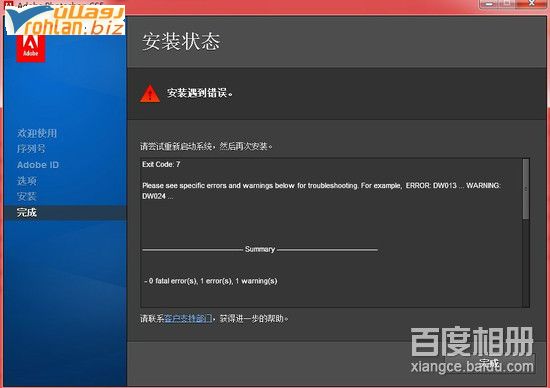Click the Exit Code: 7 line
This screenshot has width=550, height=388.
click(161, 164)
